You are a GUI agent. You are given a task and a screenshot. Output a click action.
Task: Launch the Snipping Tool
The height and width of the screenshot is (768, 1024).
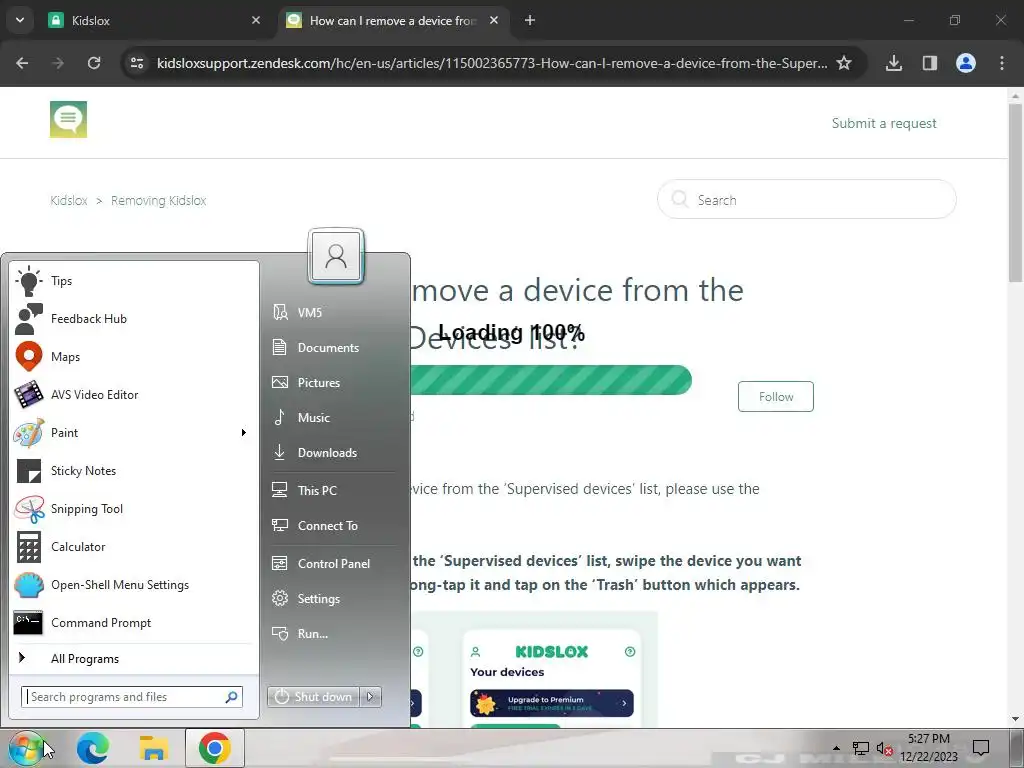[x=134, y=509]
